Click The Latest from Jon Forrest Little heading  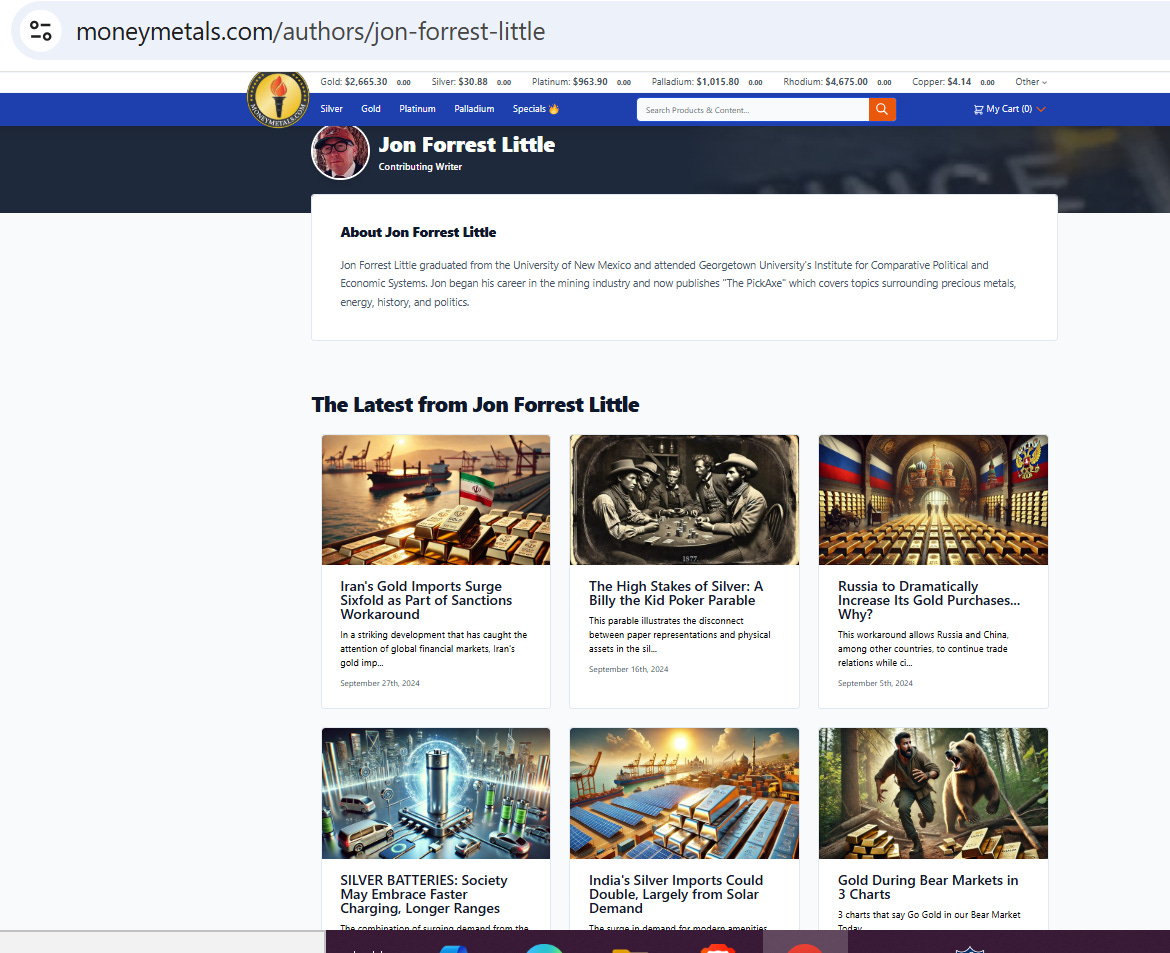475,404
